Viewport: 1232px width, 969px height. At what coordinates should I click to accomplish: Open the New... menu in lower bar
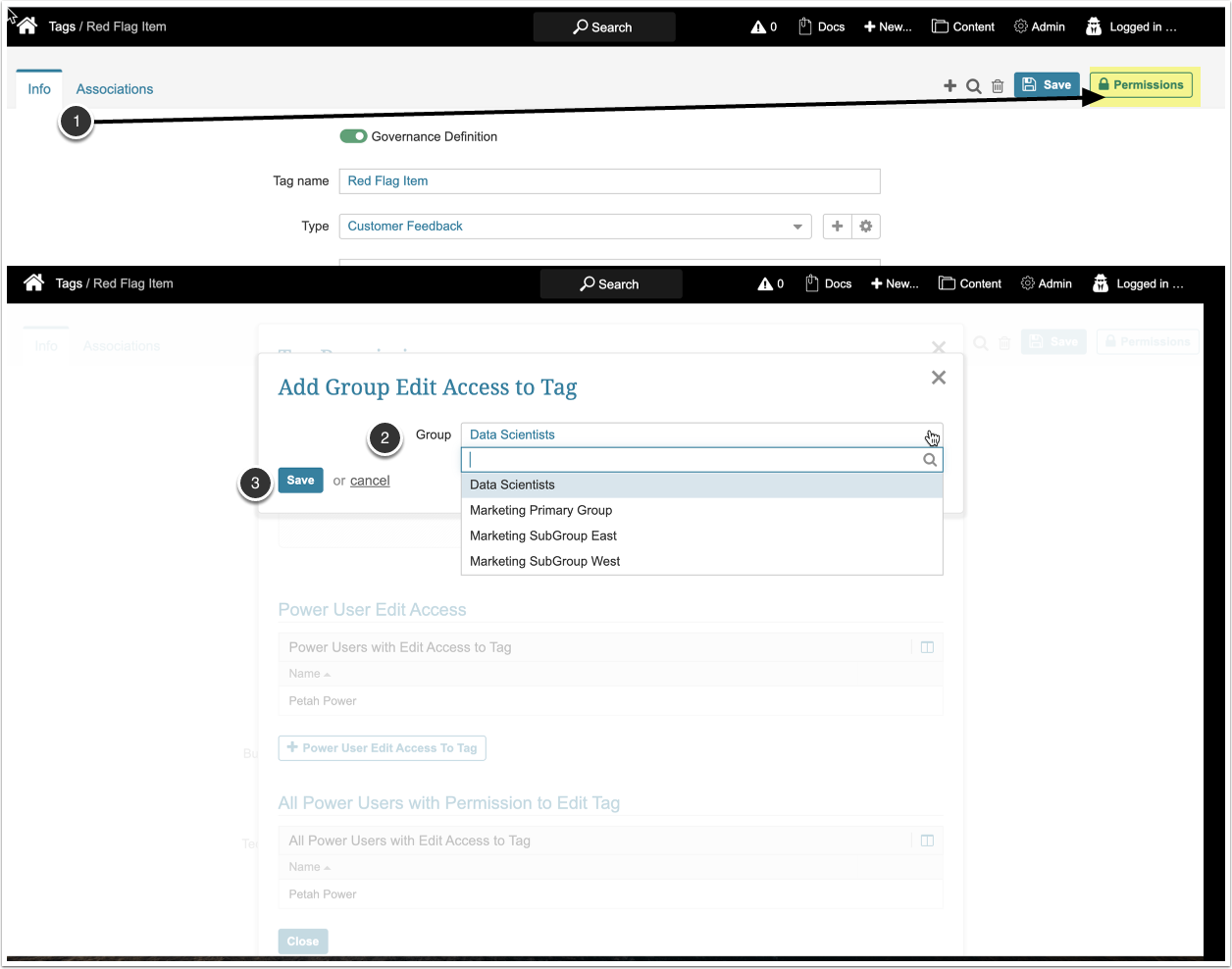(895, 283)
